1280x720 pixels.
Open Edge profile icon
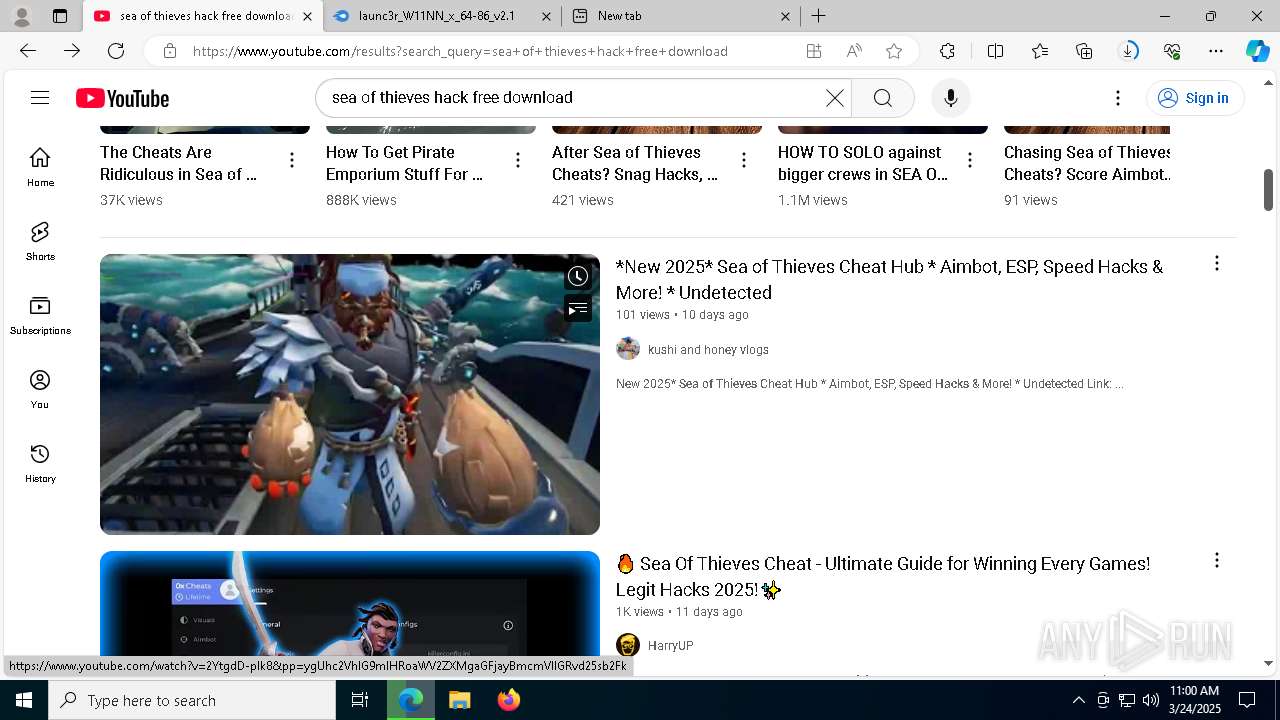[21, 16]
